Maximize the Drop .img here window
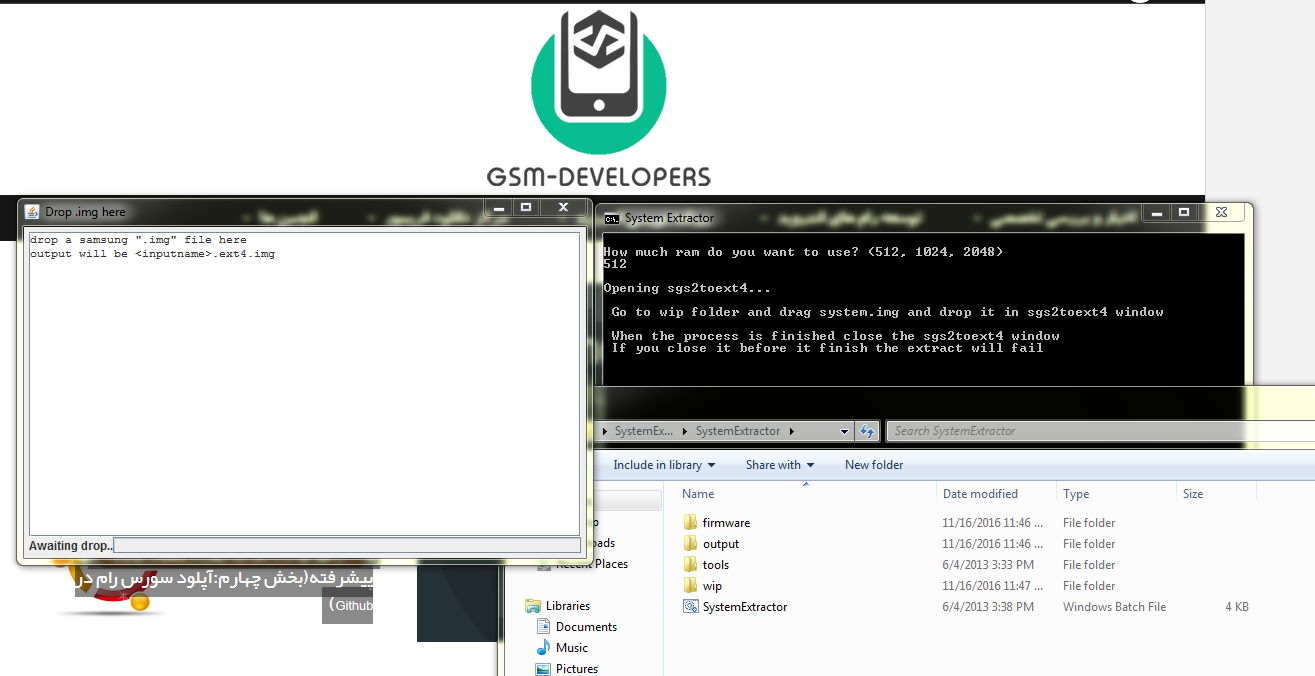 pyautogui.click(x=526, y=207)
